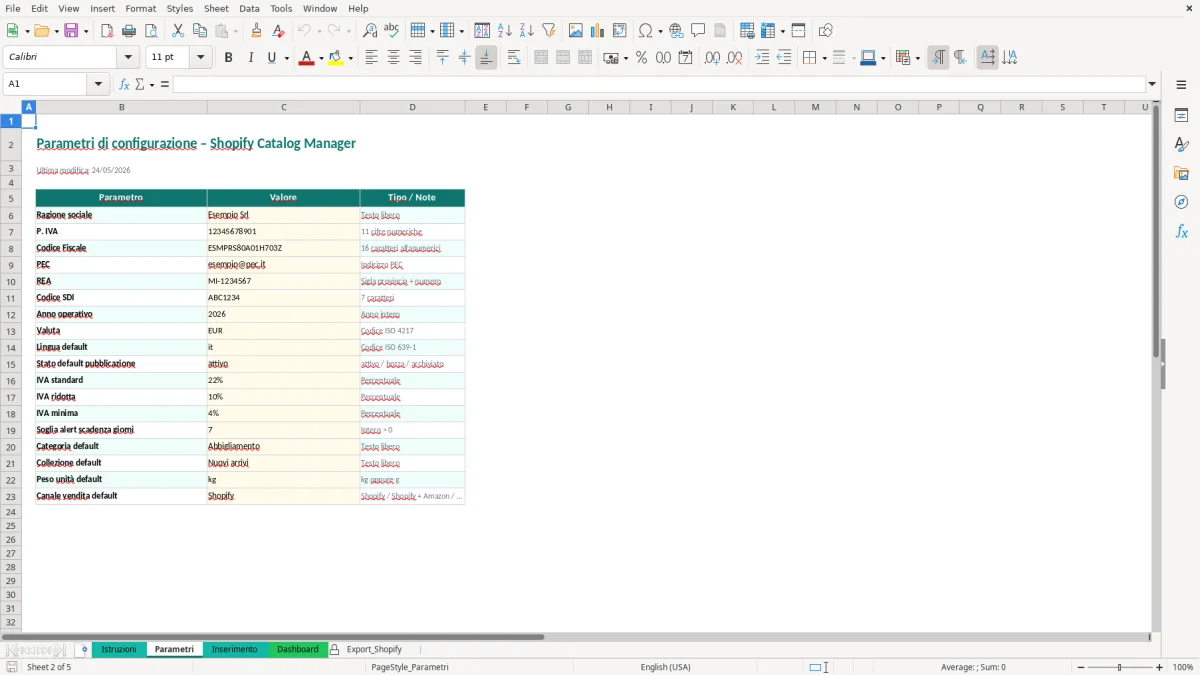Screen dimensions: 1200x675
Task: Increase the cell indent
Action: pyautogui.click(x=762, y=58)
